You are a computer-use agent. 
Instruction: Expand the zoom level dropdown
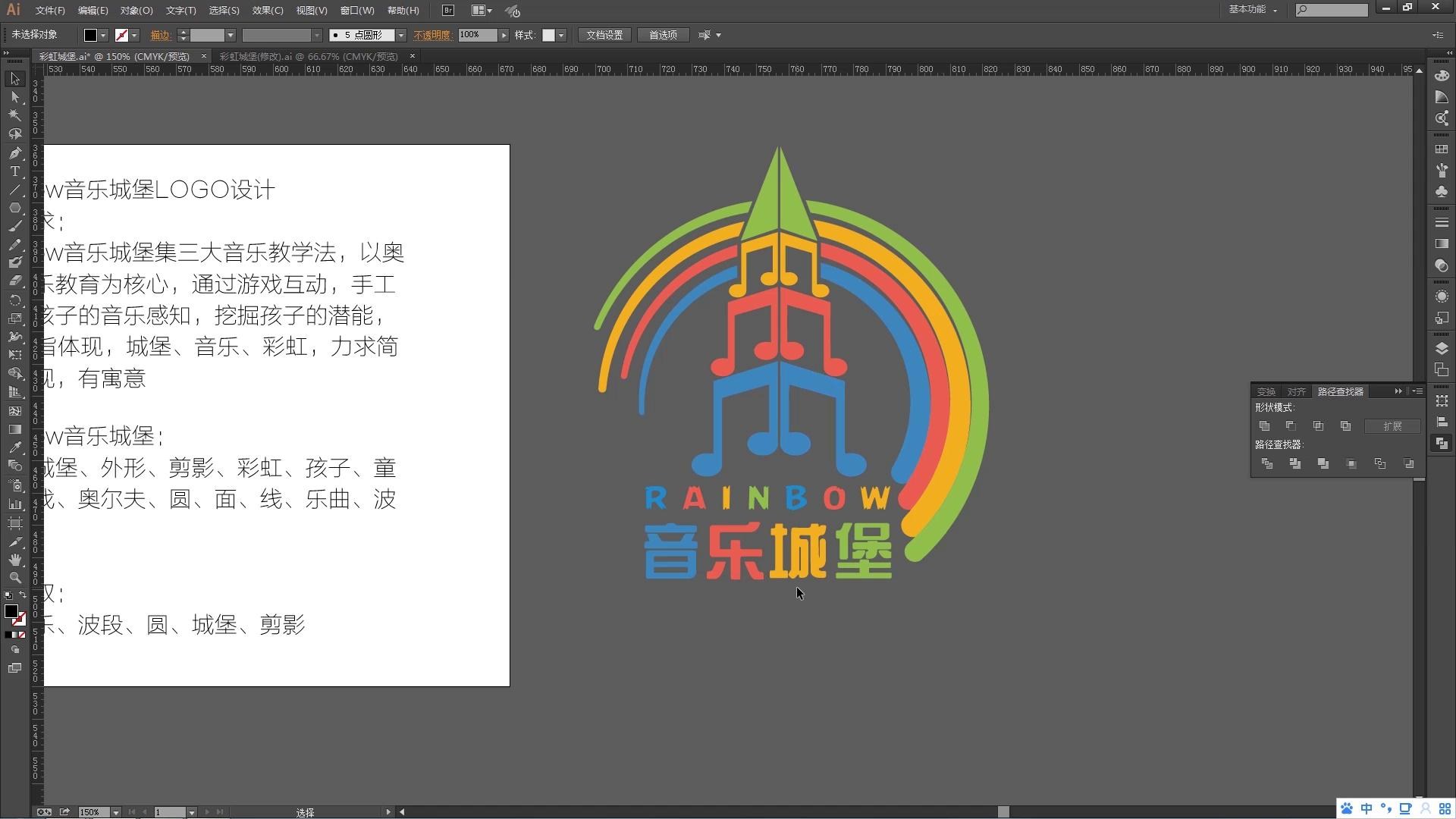coord(116,812)
